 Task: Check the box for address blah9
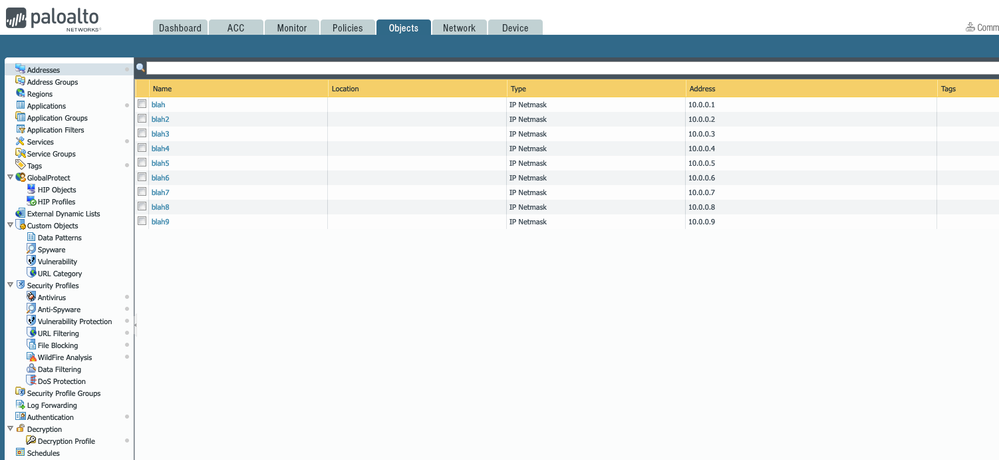coord(142,221)
